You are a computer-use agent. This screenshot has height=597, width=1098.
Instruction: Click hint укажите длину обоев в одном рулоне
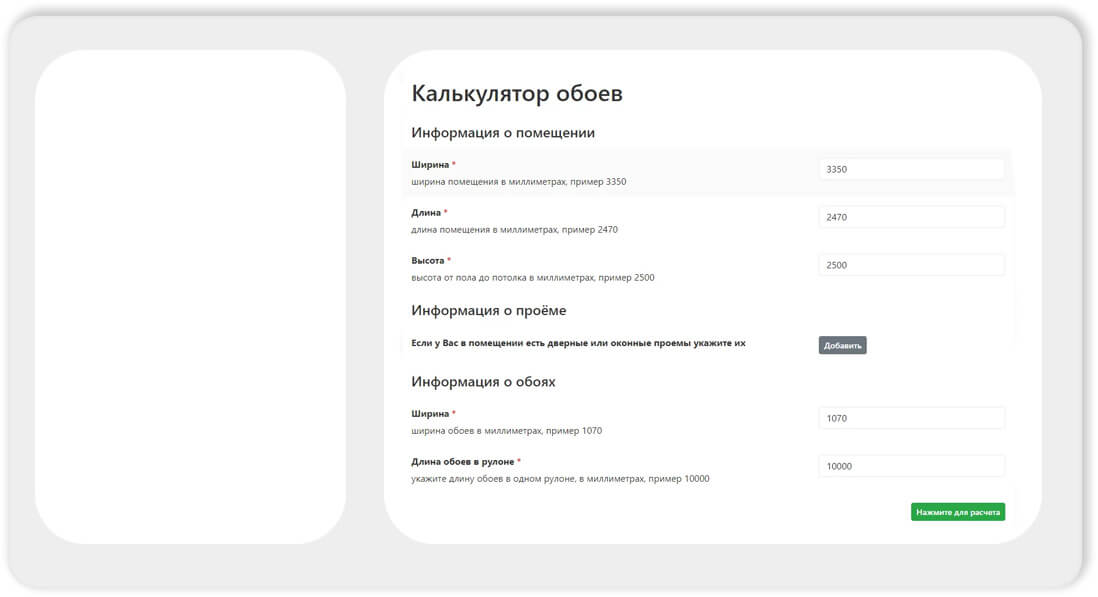point(560,479)
